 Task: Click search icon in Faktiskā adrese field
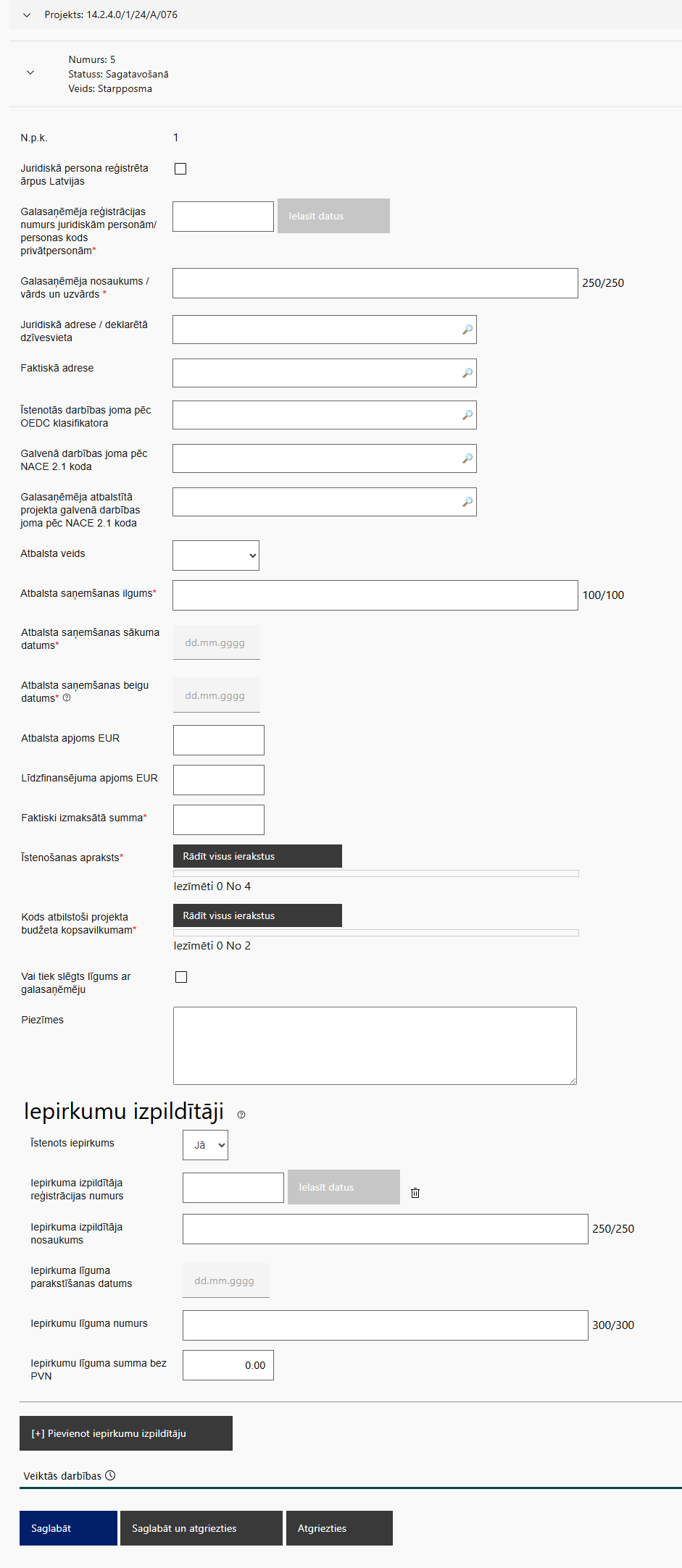(x=467, y=373)
